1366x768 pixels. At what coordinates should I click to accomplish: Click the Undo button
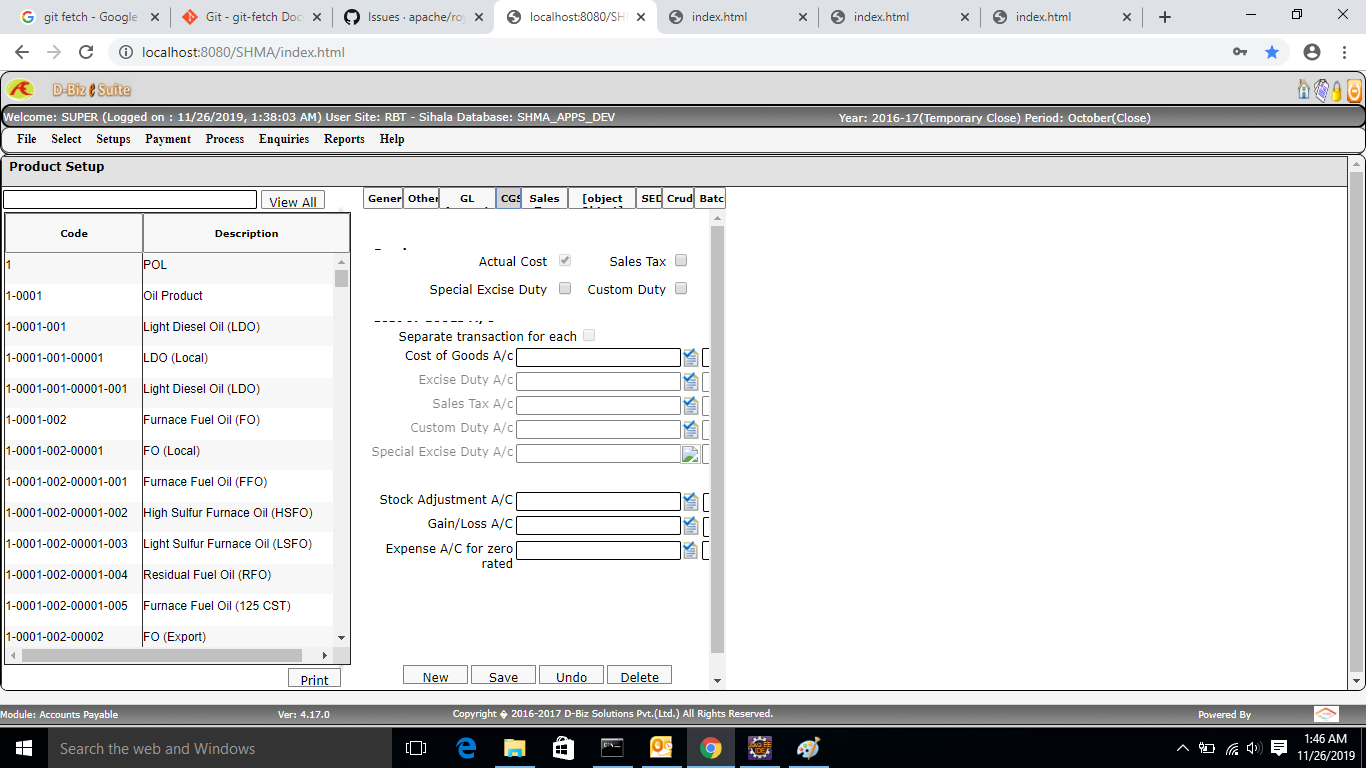pyautogui.click(x=571, y=675)
